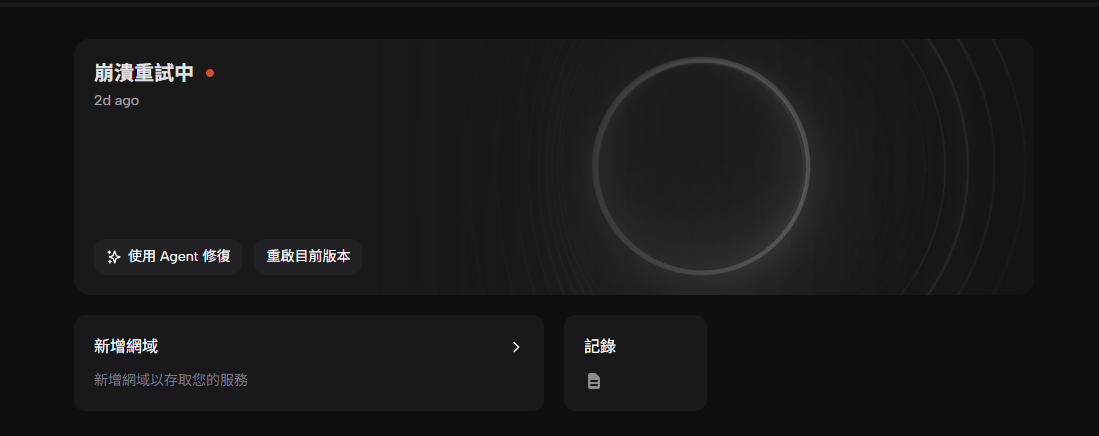Screen dimensions: 1099x436
Task: Click the 2d ago timestamp
Action: [x=116, y=100]
